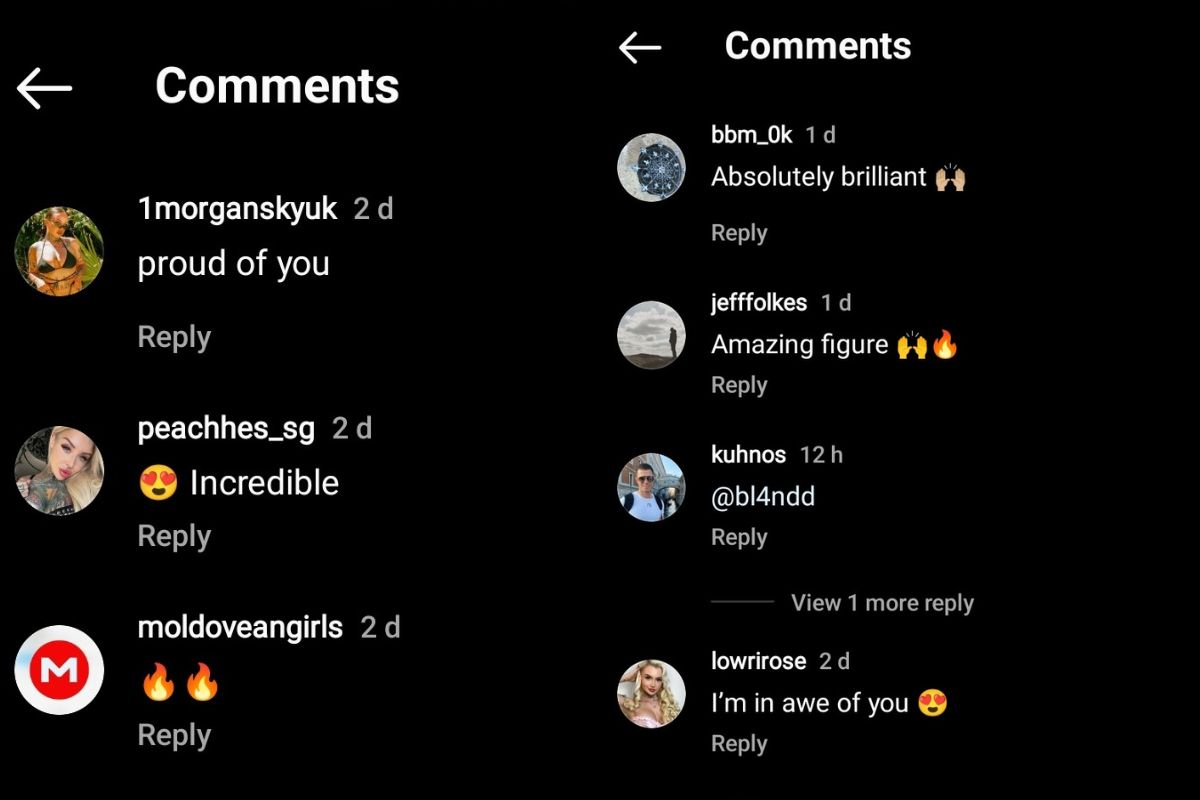
Task: Open the peachhes_sg username link
Action: [226, 429]
